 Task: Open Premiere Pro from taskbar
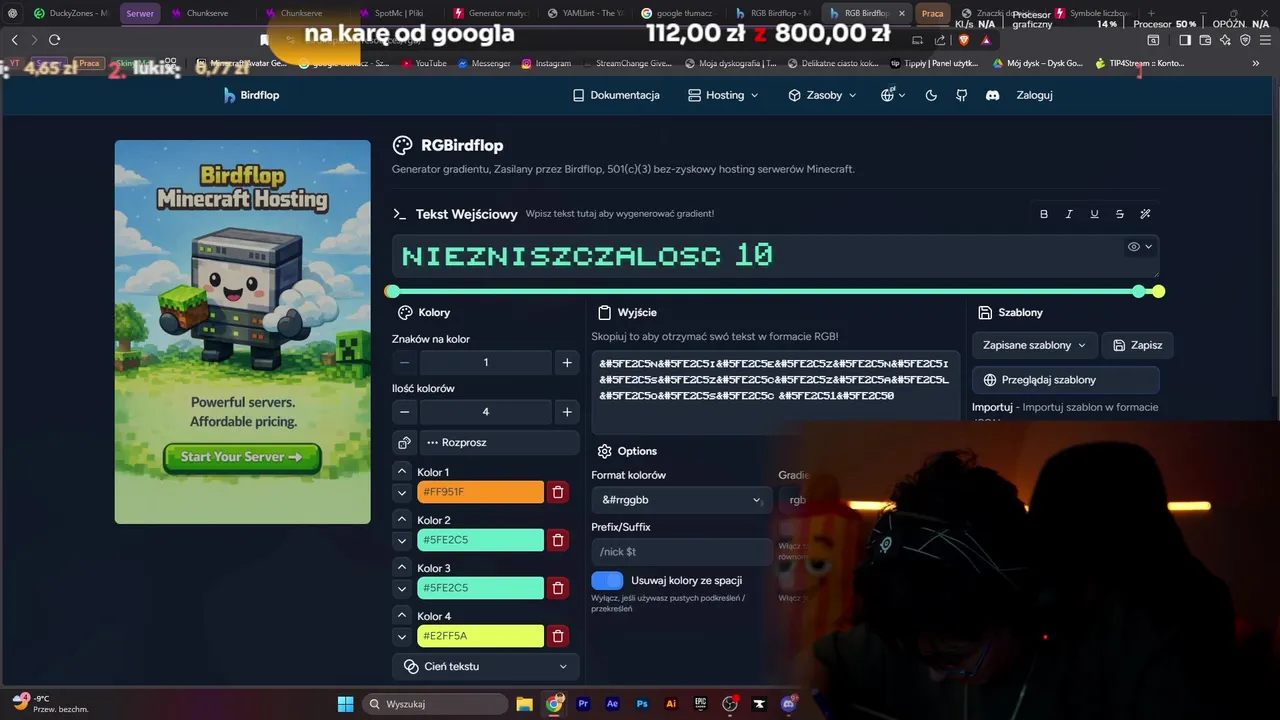pos(583,704)
